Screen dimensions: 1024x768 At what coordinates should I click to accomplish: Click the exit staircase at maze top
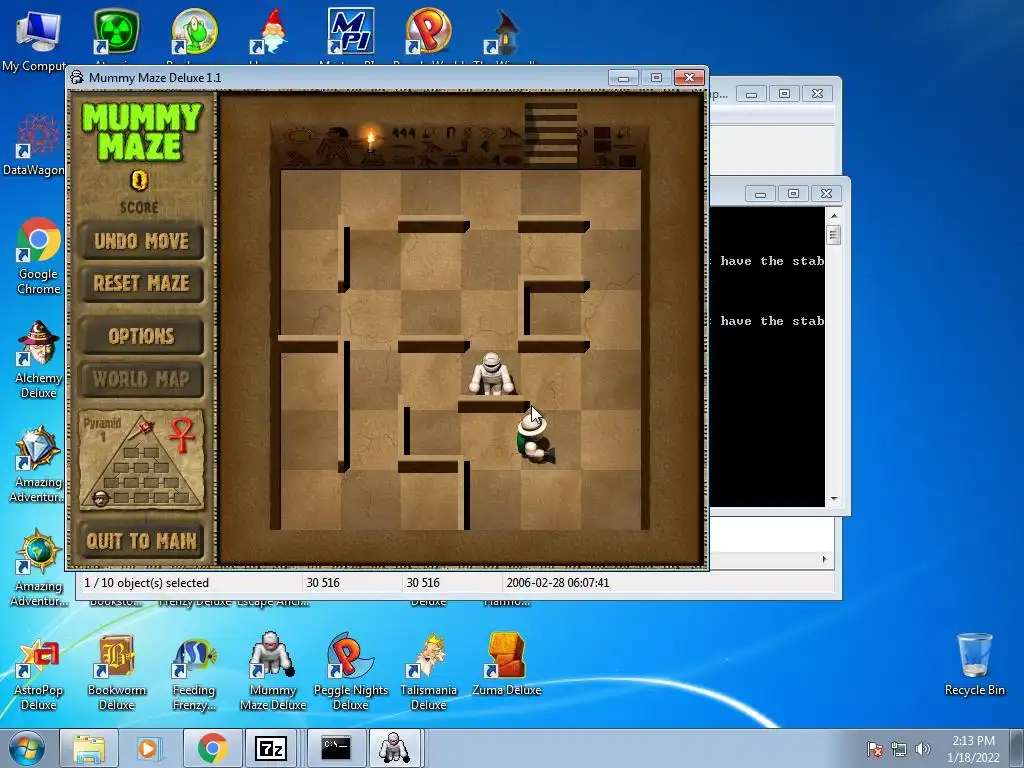coord(551,134)
